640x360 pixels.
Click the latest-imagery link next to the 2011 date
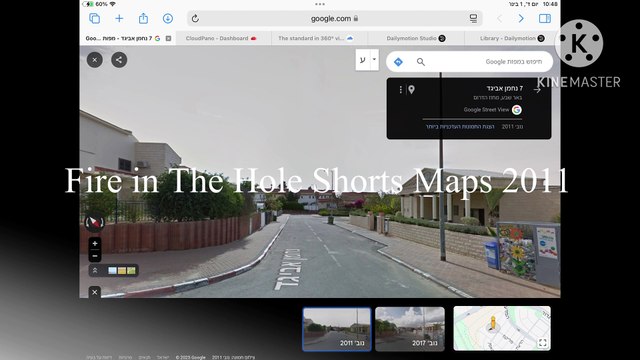click(x=460, y=127)
